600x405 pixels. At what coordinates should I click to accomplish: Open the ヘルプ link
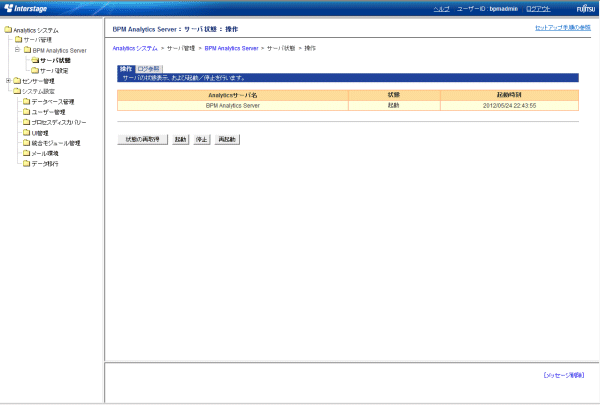click(x=442, y=9)
